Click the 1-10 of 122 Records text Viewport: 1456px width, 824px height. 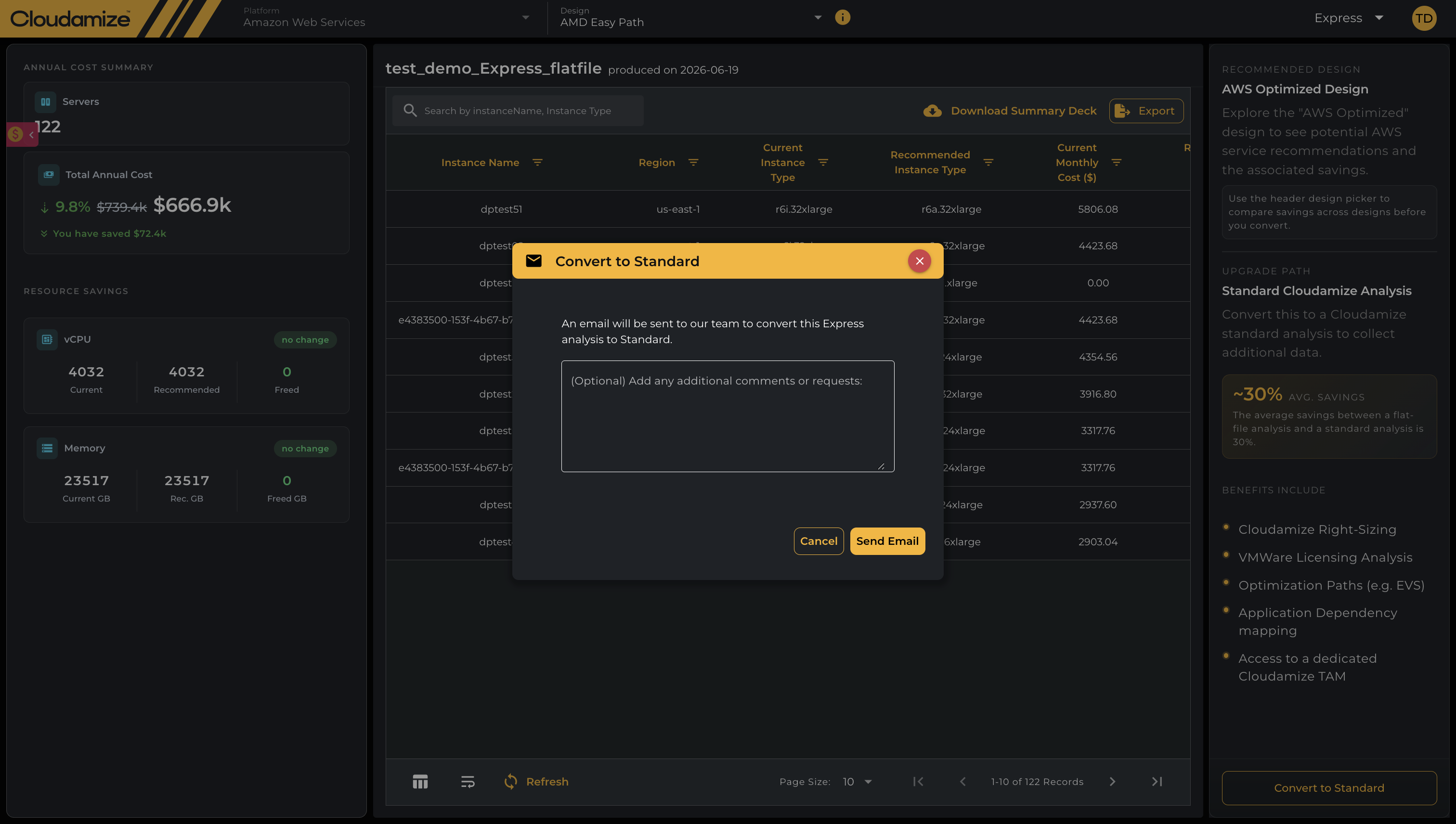click(1037, 782)
